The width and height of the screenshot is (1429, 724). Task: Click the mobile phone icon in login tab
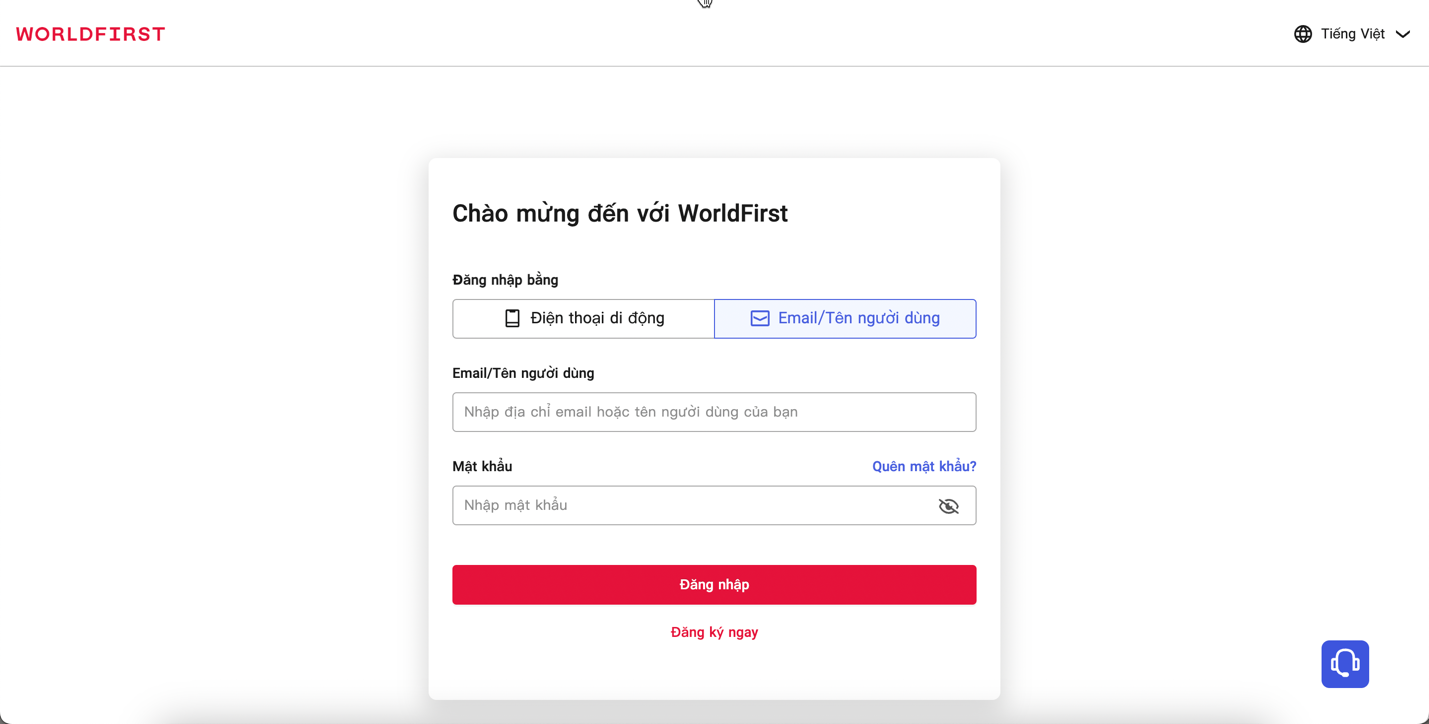pos(512,318)
